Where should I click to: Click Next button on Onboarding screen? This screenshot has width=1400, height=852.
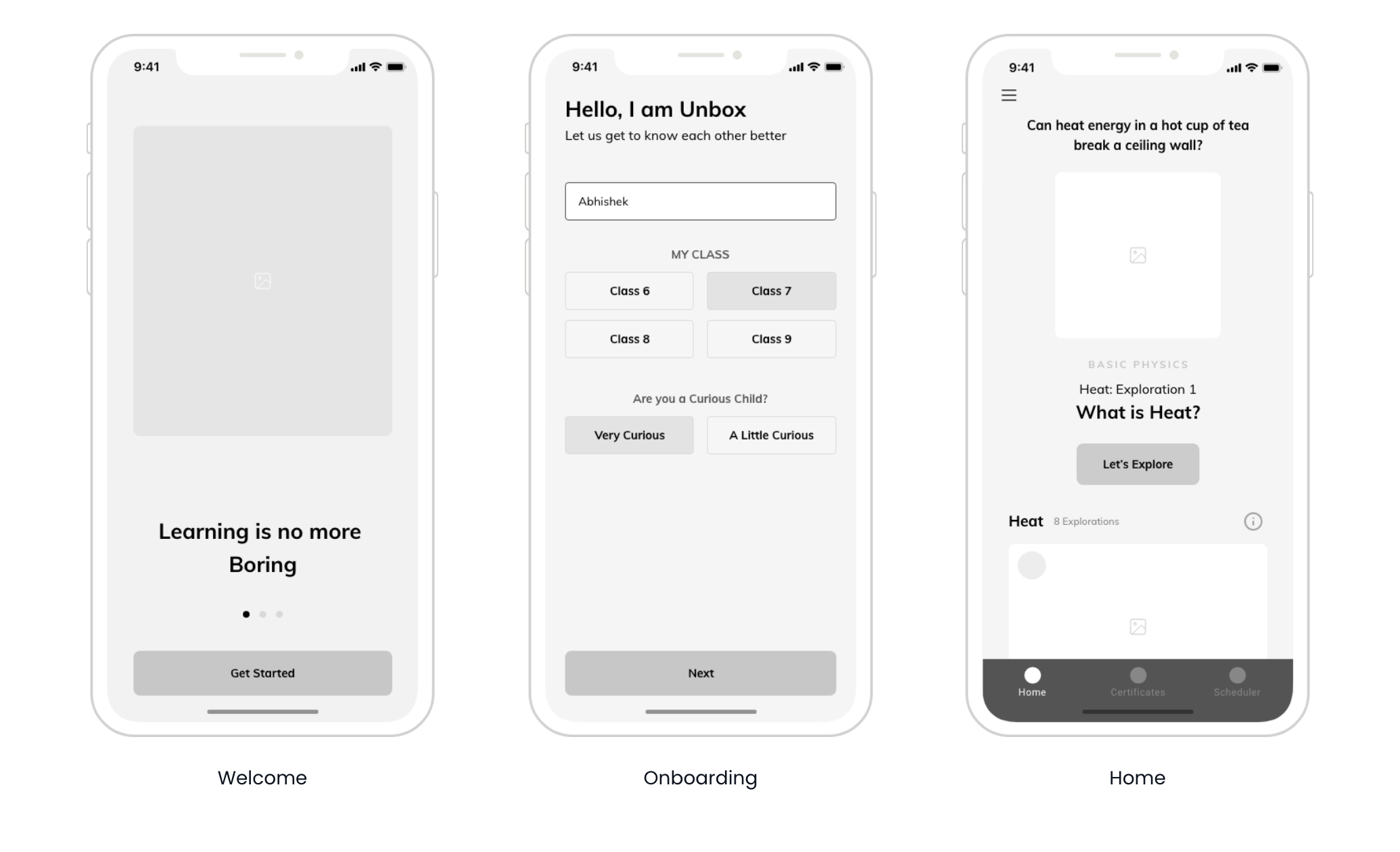coord(700,672)
